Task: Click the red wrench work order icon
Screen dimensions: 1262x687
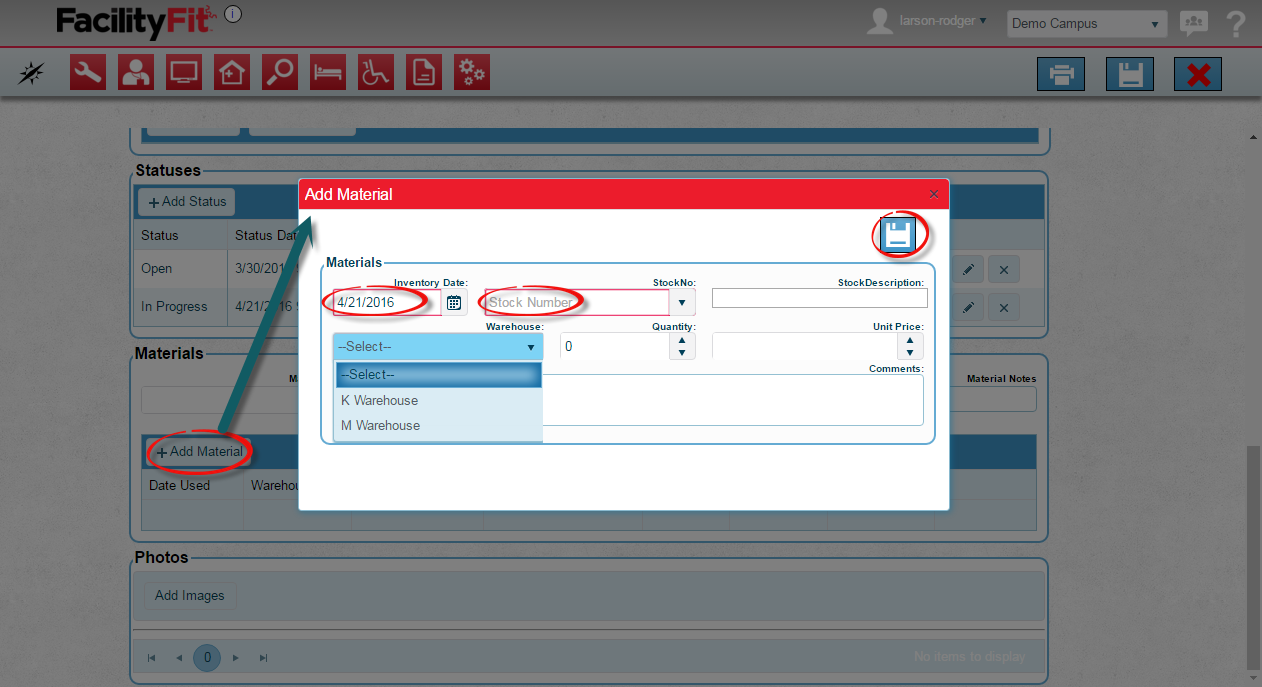Action: (88, 73)
